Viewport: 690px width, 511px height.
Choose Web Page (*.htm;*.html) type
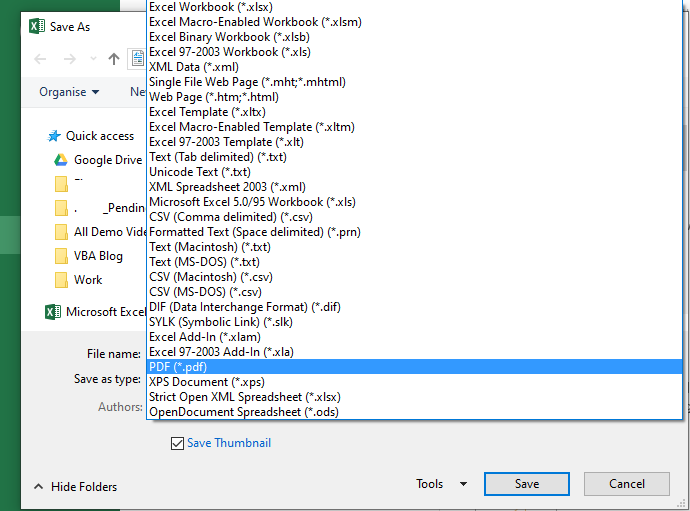pyautogui.click(x=414, y=97)
